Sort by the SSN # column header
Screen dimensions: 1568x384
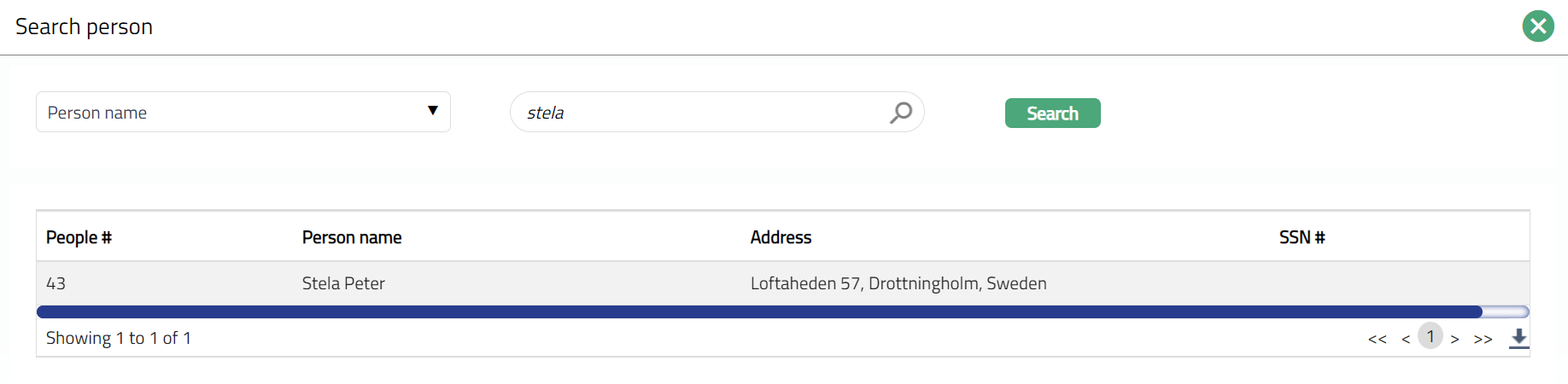[1302, 237]
